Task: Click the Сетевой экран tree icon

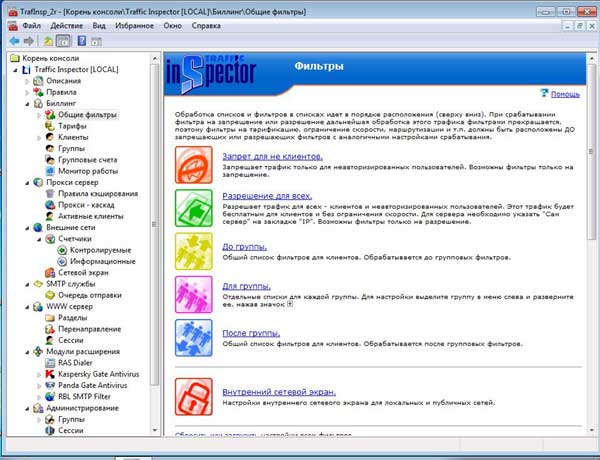Action: (x=50, y=272)
